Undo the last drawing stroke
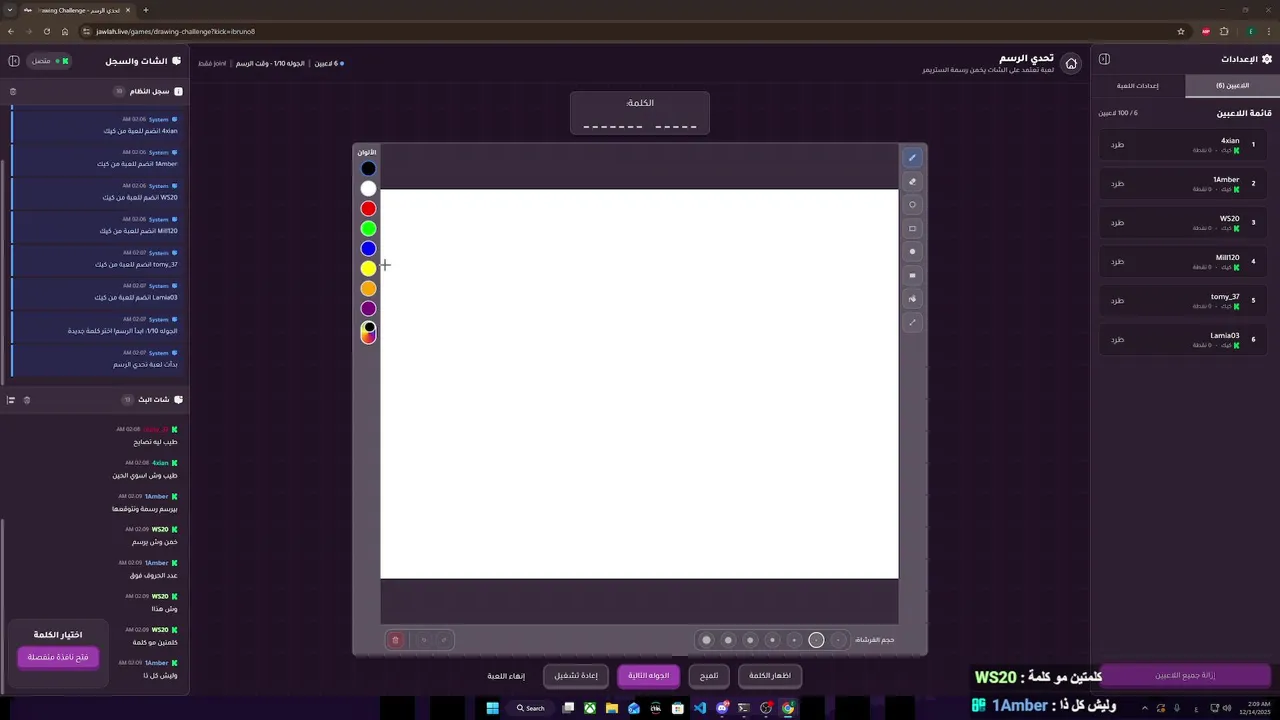The width and height of the screenshot is (1280, 720). pos(424,640)
